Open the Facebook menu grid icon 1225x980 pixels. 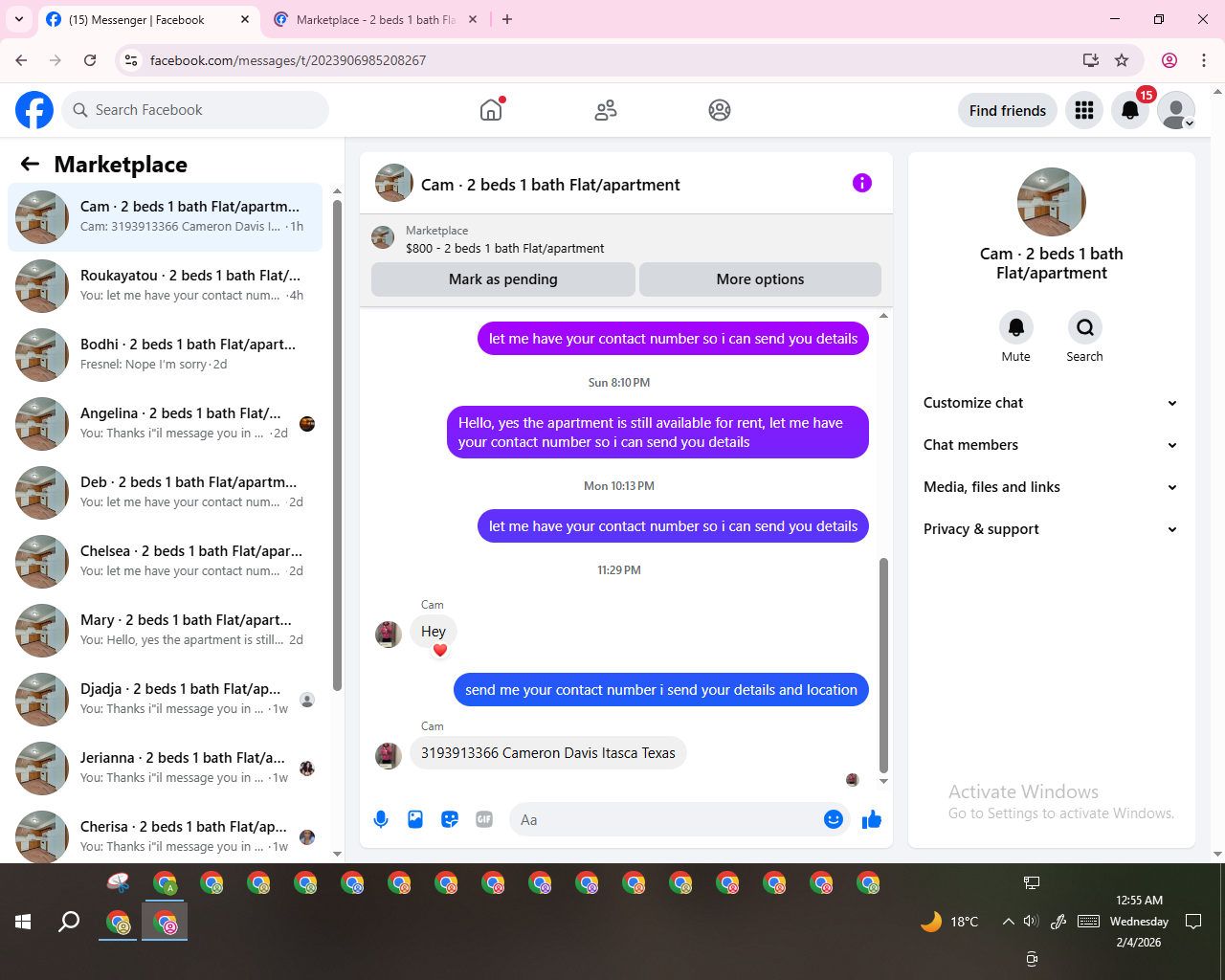1084,110
